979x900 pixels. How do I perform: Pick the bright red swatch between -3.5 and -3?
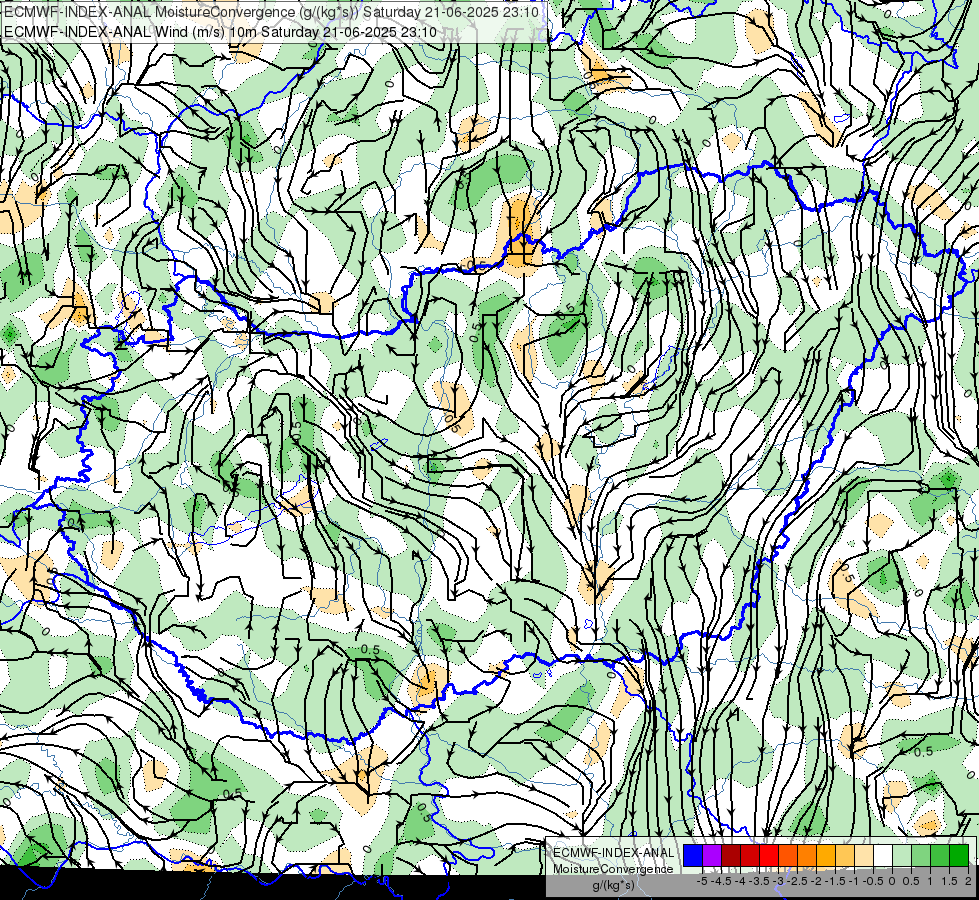[769, 856]
